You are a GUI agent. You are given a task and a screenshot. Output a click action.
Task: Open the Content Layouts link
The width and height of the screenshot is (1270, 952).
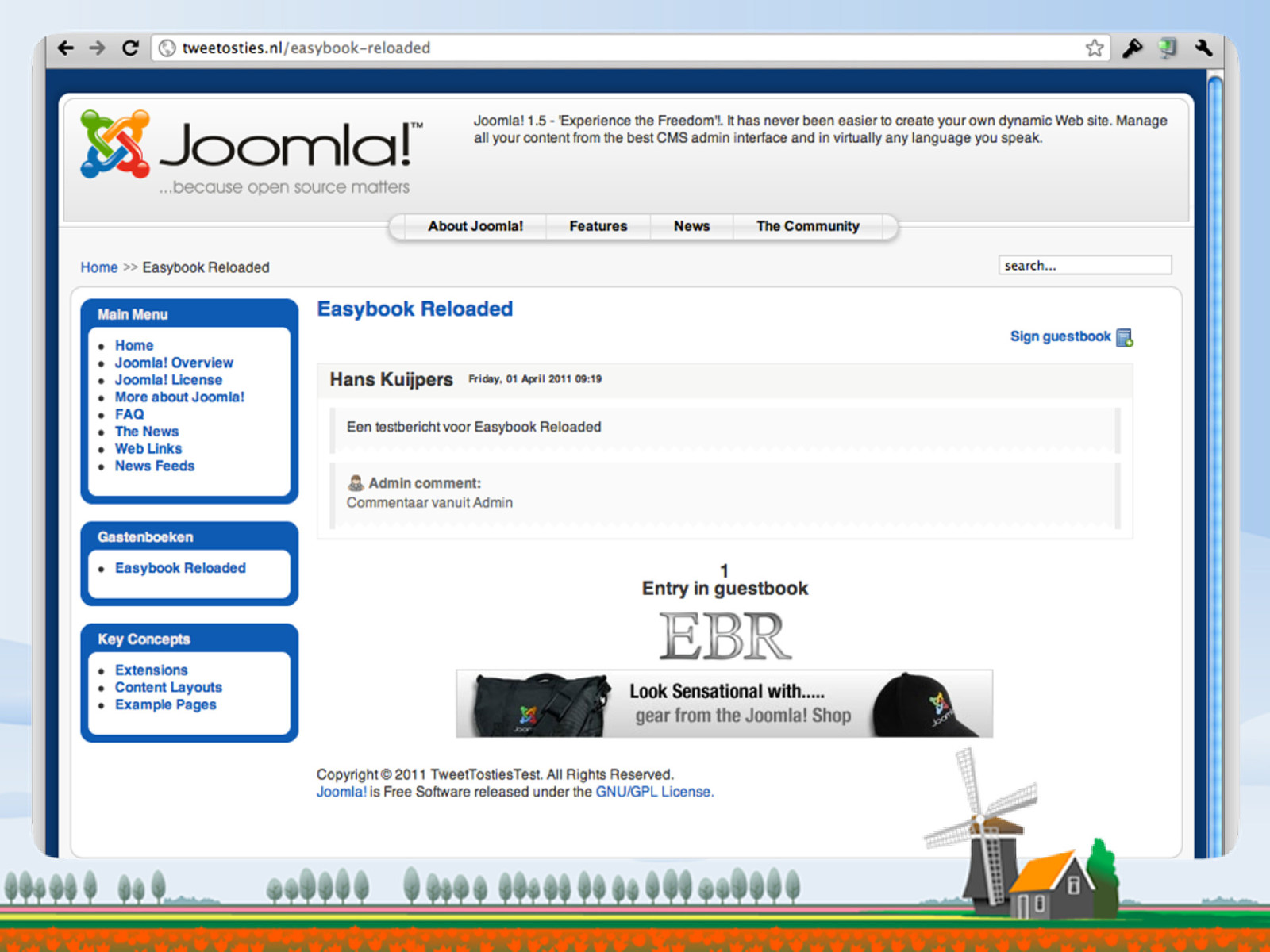click(168, 687)
